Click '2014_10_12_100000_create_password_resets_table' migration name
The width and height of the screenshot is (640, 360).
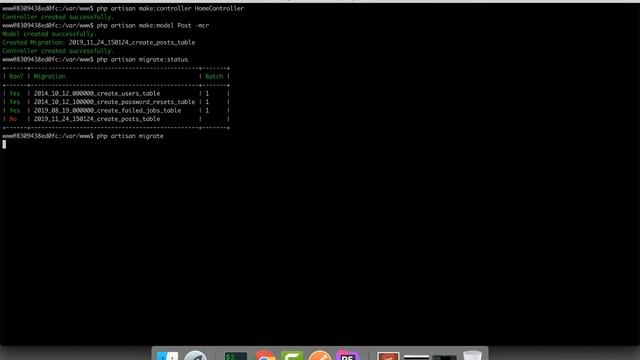coord(114,102)
